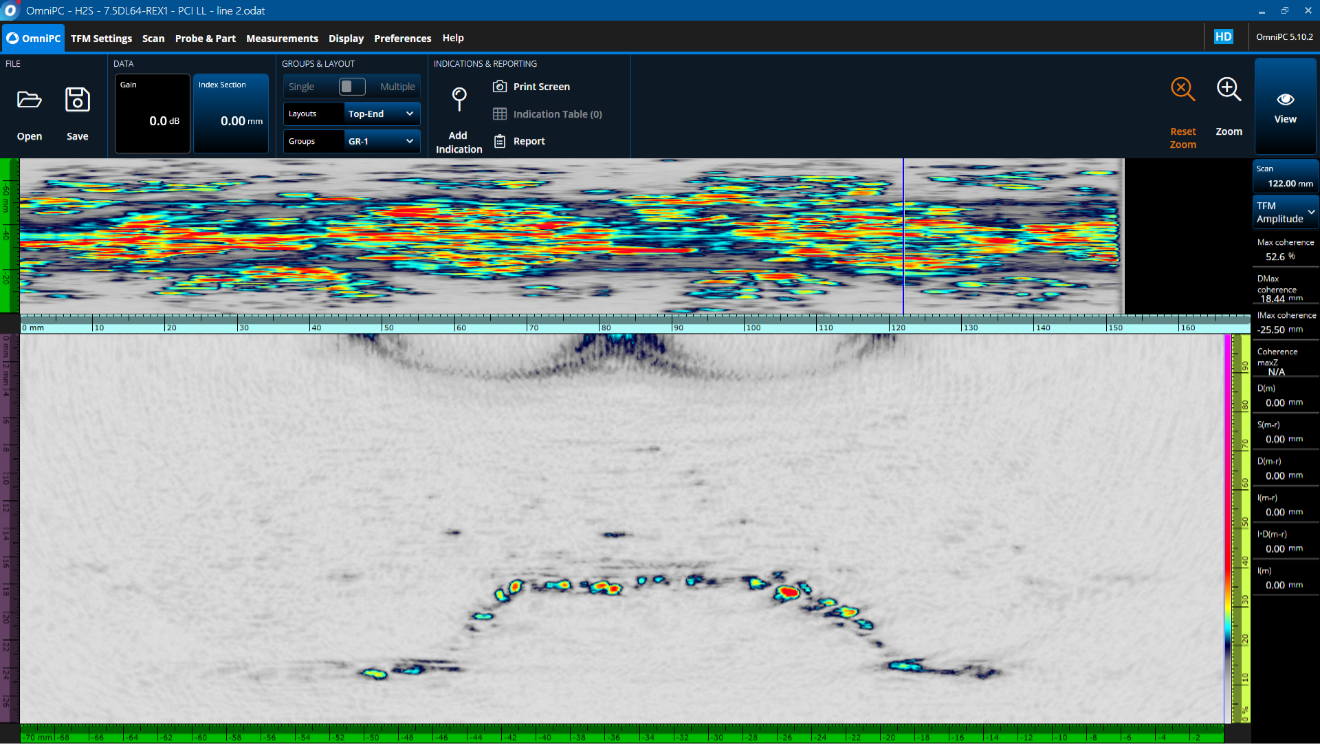Click the View eye icon
1320x748 pixels.
(x=1285, y=100)
